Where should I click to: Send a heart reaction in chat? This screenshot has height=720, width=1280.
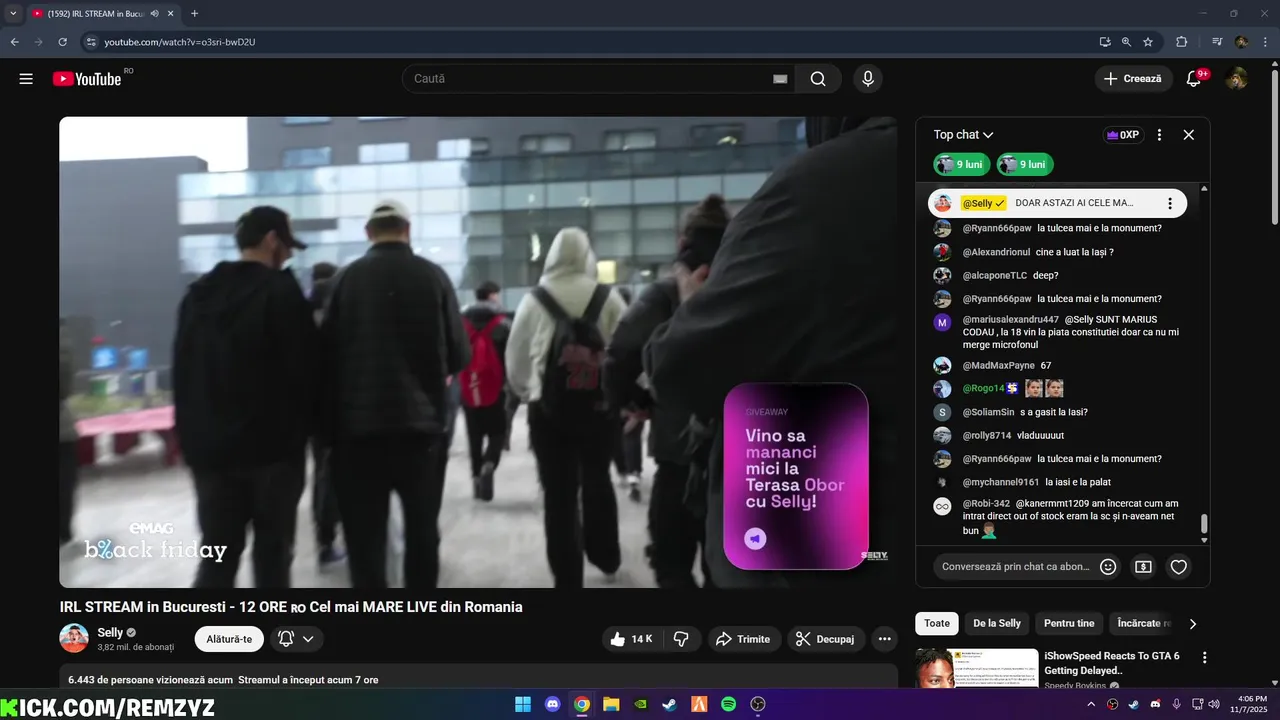coord(1179,567)
